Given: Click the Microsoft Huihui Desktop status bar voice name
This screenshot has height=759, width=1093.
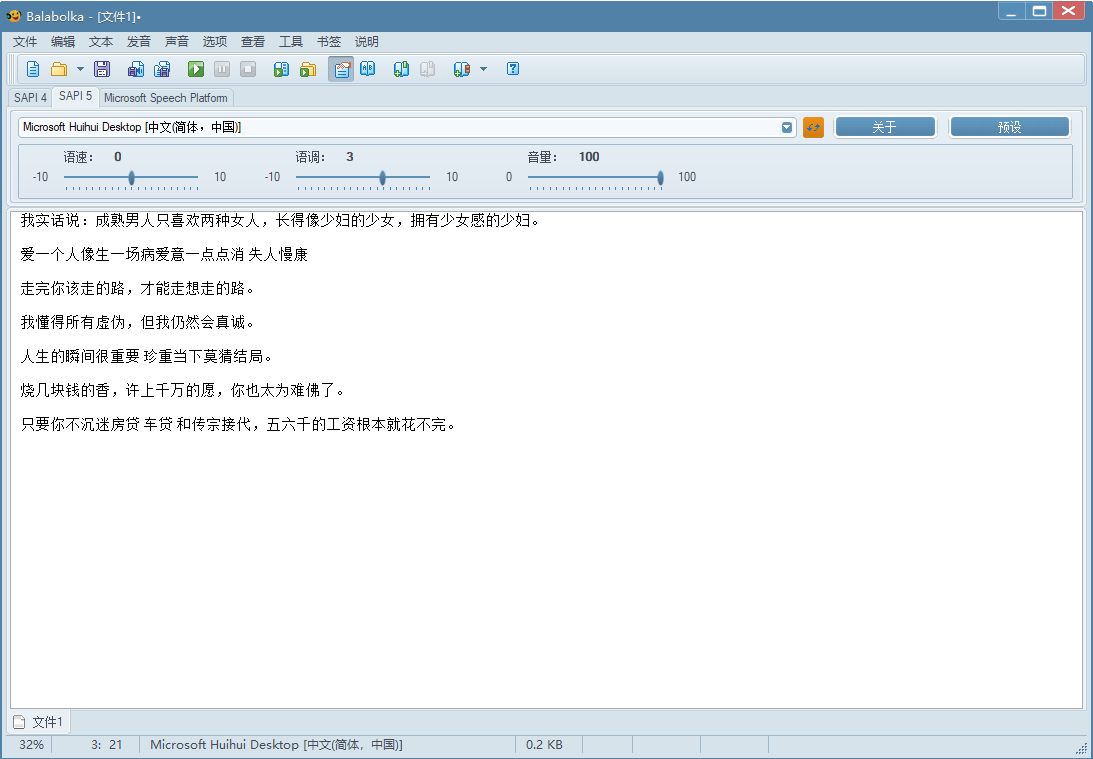Looking at the screenshot, I should [276, 744].
